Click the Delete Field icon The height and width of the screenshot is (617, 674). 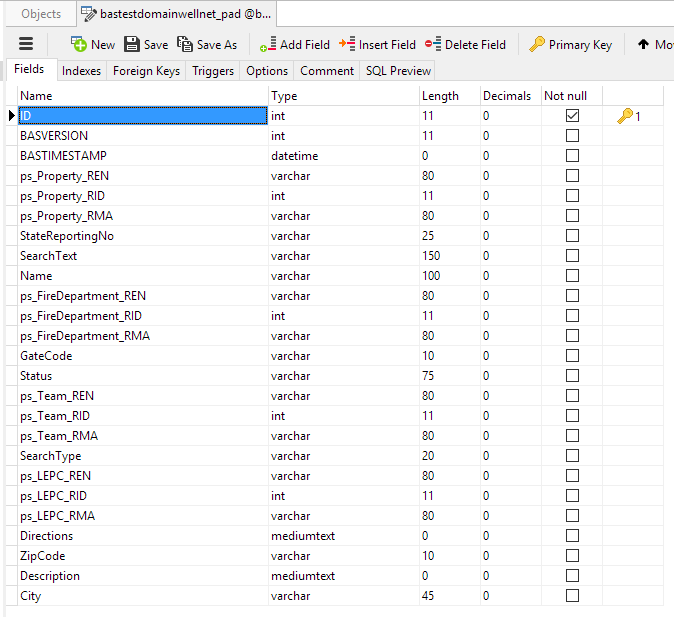[433, 44]
